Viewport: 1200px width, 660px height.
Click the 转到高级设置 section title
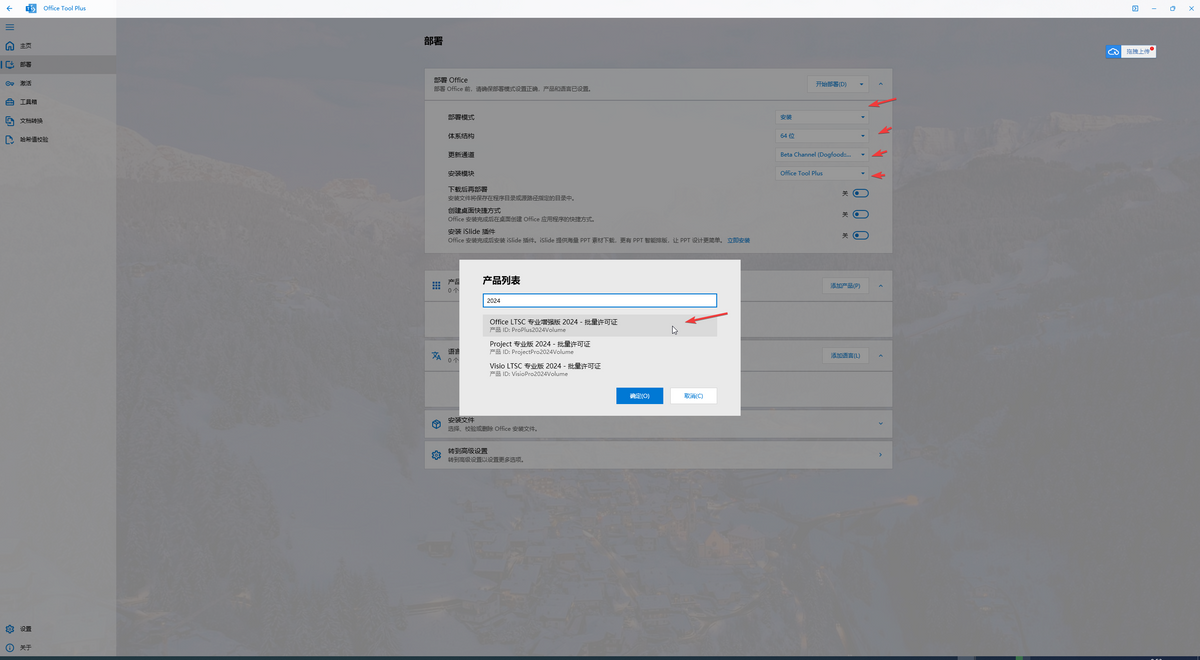(468, 451)
